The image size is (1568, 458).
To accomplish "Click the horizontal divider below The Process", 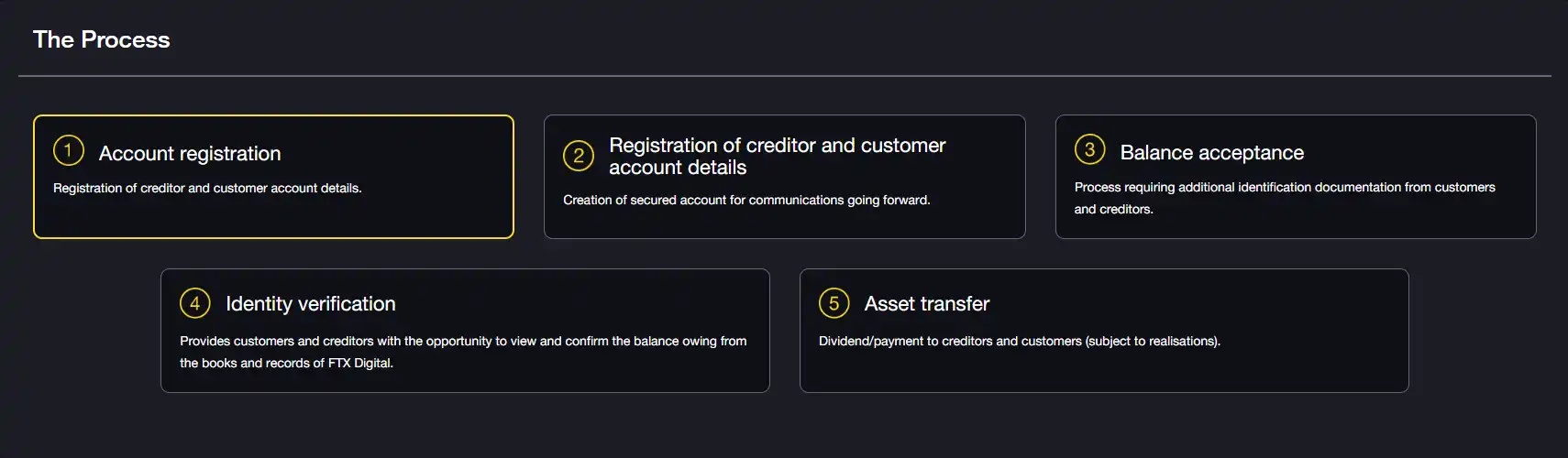I will [x=784, y=76].
